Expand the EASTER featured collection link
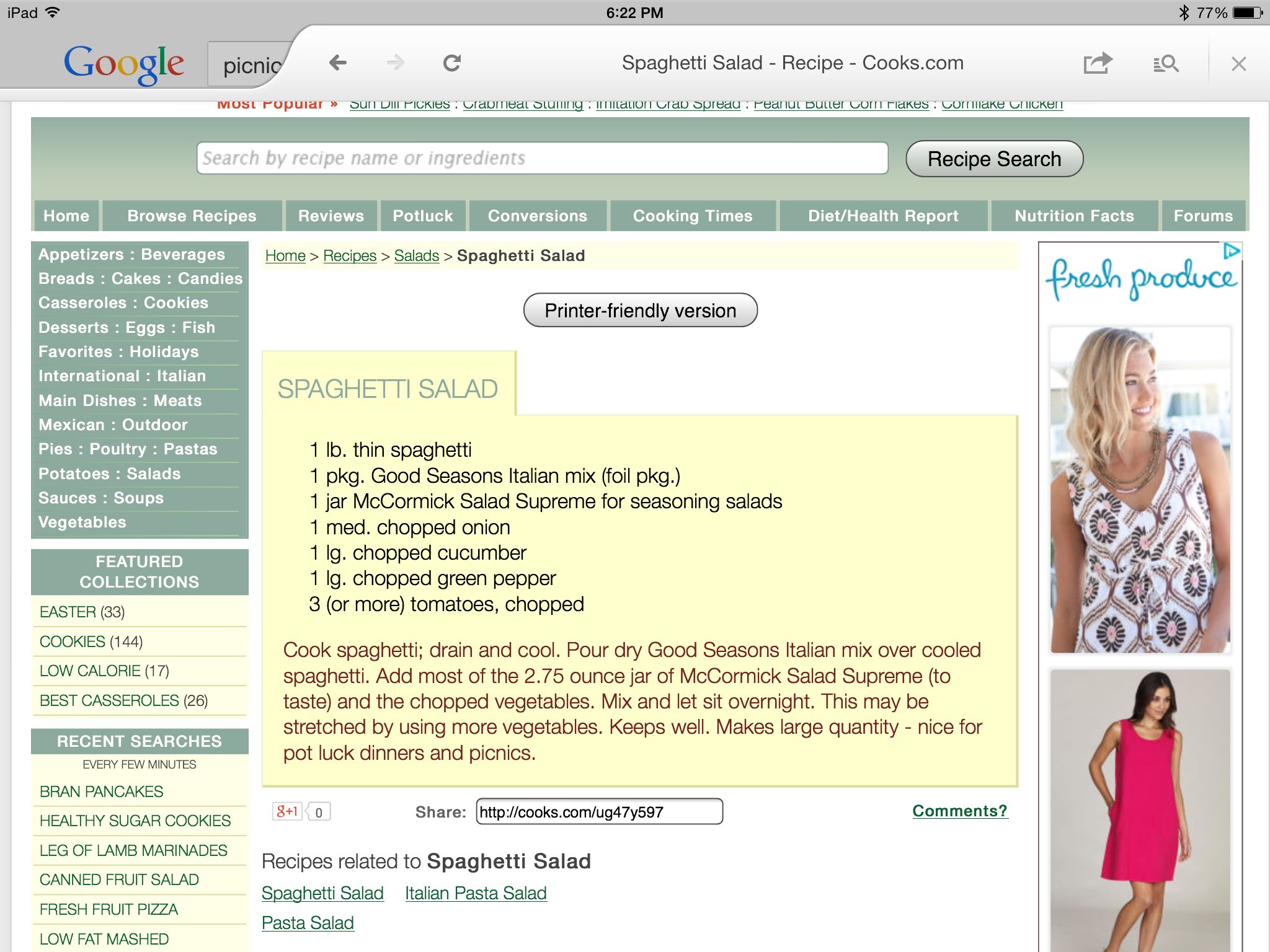The height and width of the screenshot is (952, 1270). click(x=68, y=610)
